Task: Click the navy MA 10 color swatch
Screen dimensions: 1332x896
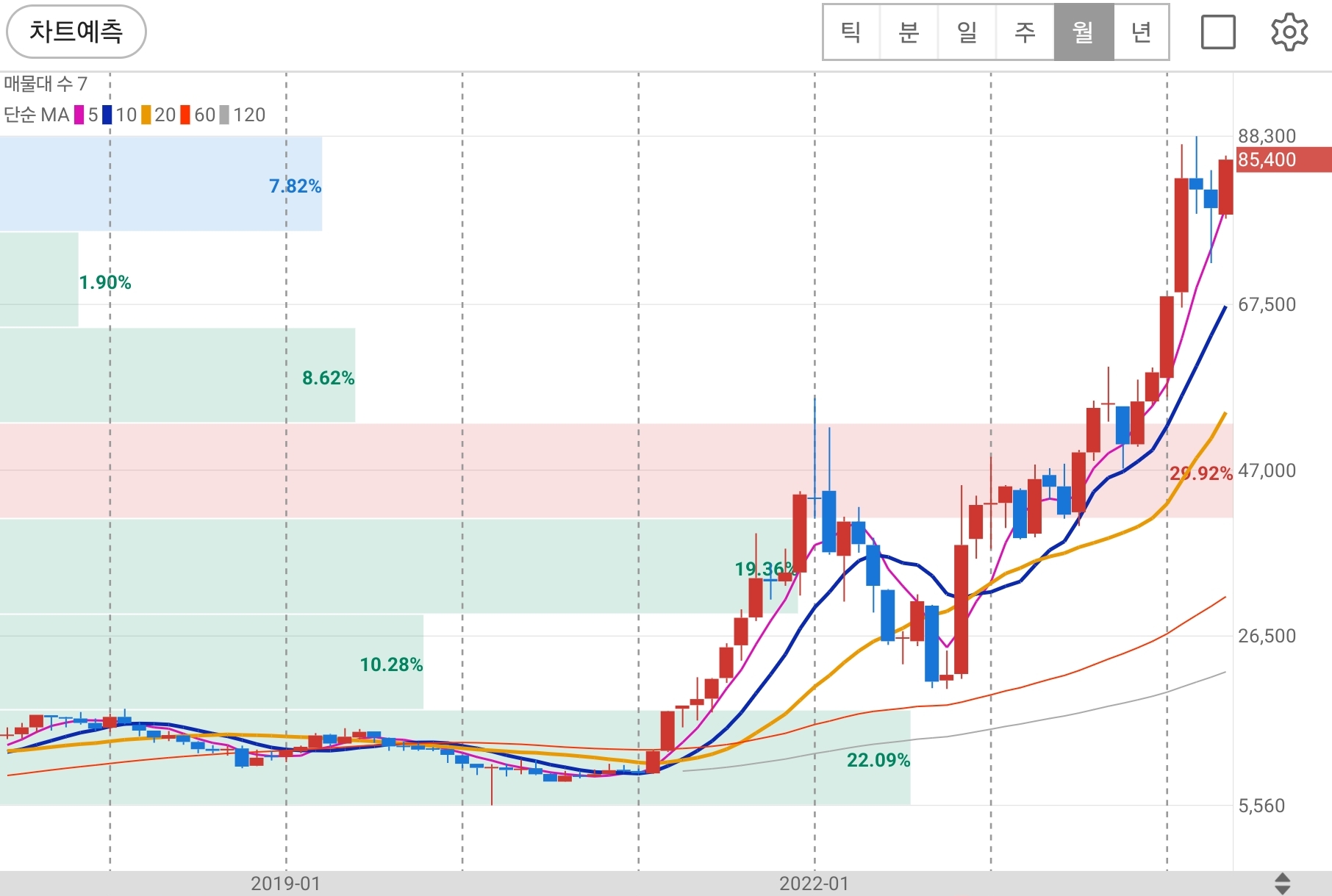Action: (107, 115)
